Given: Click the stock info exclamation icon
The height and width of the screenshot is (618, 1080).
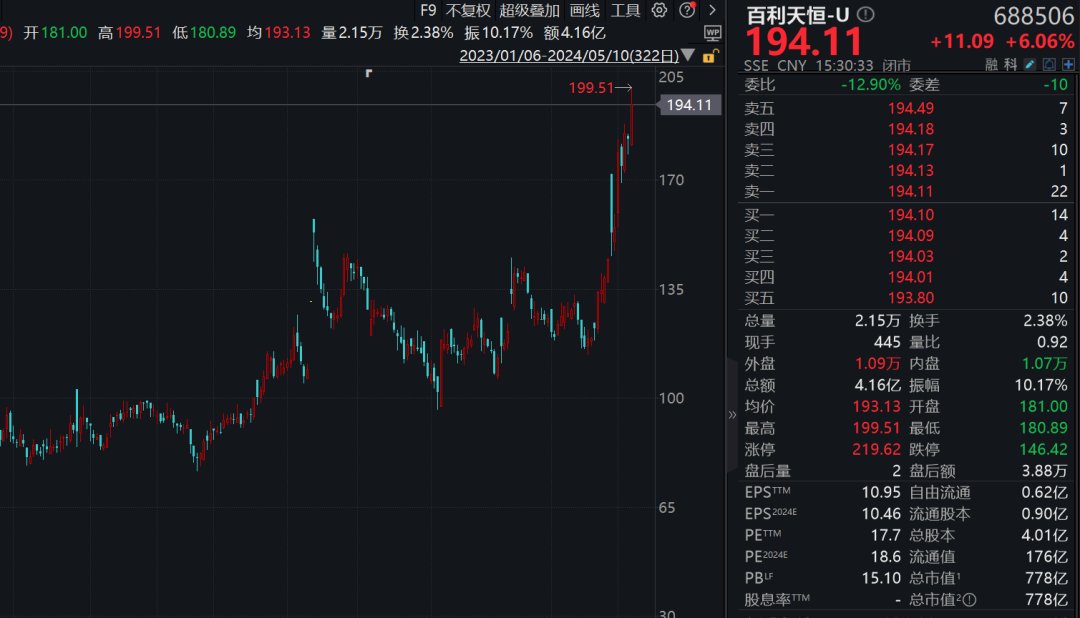Looking at the screenshot, I should (x=866, y=14).
